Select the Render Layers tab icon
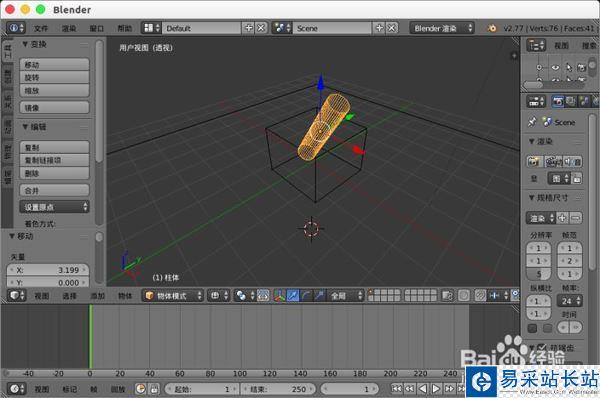The height and width of the screenshot is (398, 600). click(571, 101)
